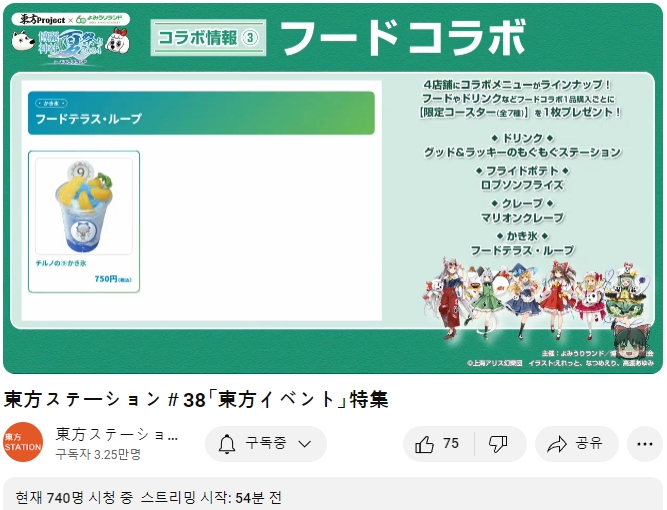
Task: Click the notification bell icon
Action: (227, 444)
